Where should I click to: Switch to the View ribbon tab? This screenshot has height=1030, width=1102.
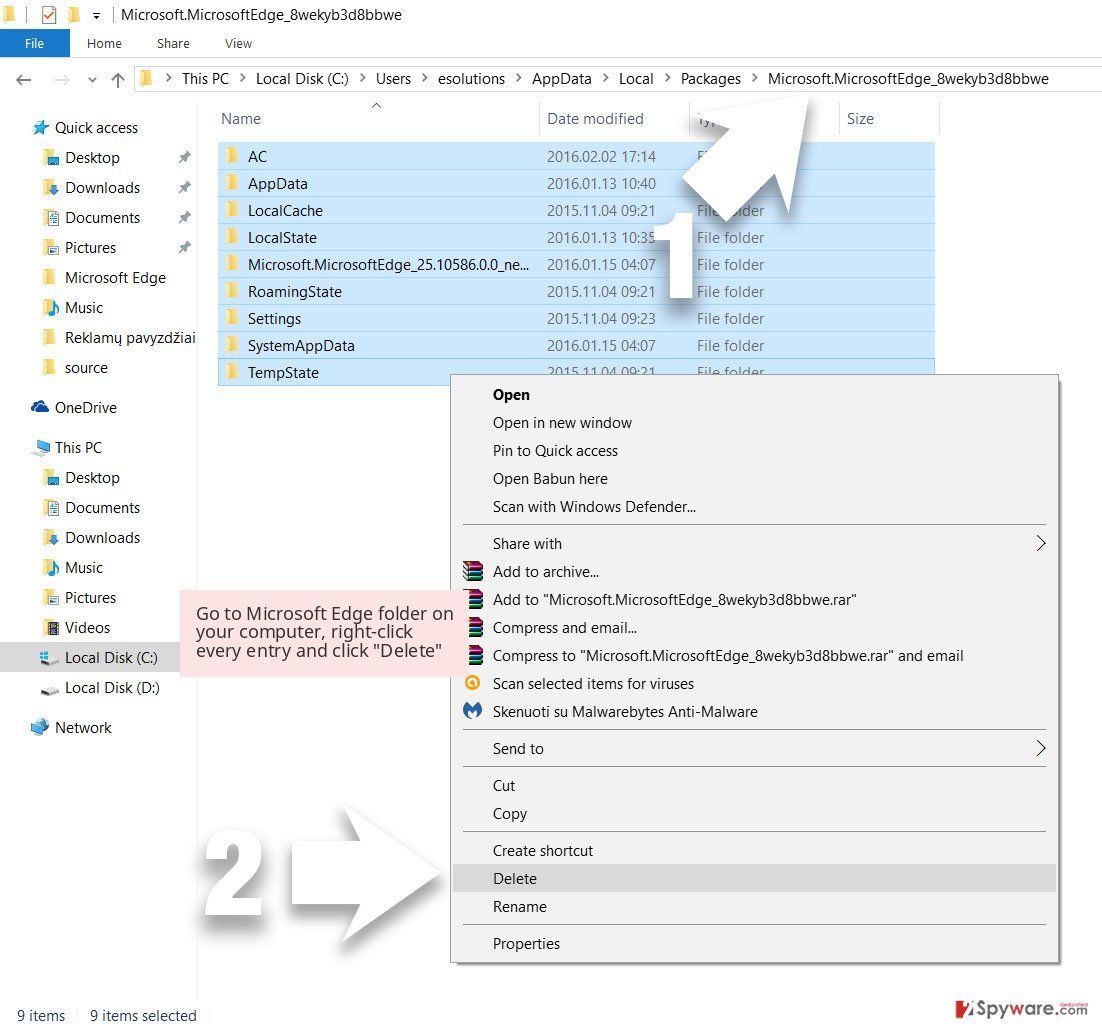point(238,44)
